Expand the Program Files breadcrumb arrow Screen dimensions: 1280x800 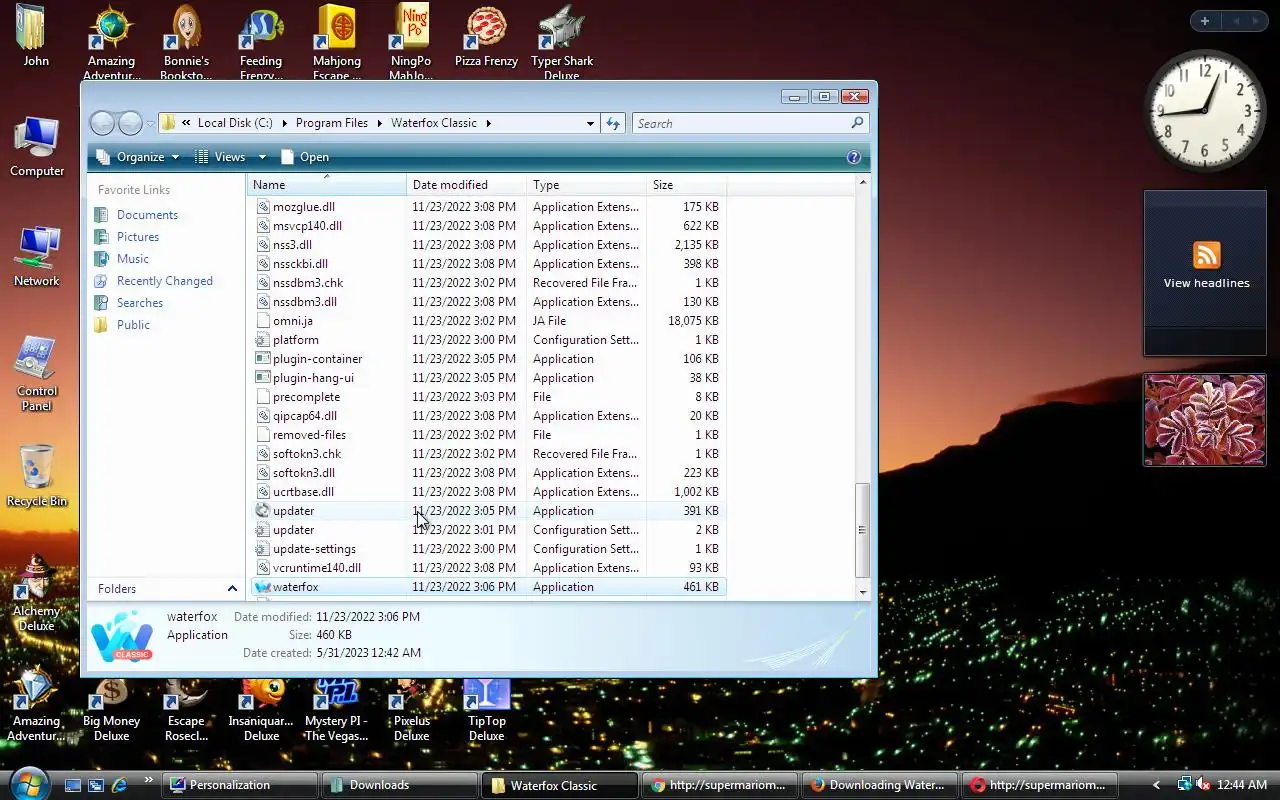click(380, 123)
